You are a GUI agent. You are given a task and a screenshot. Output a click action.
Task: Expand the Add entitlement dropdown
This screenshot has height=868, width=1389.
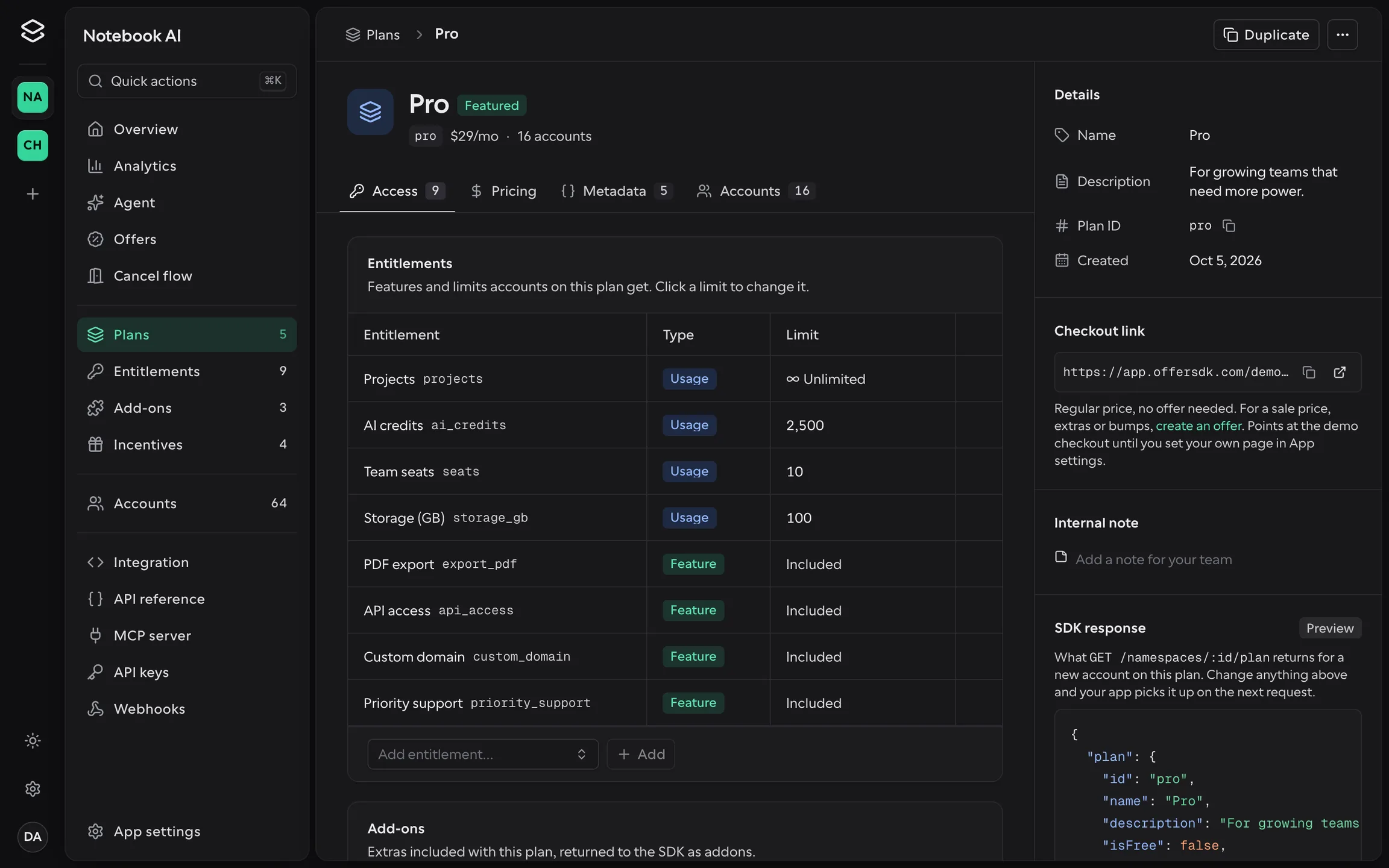click(x=483, y=755)
